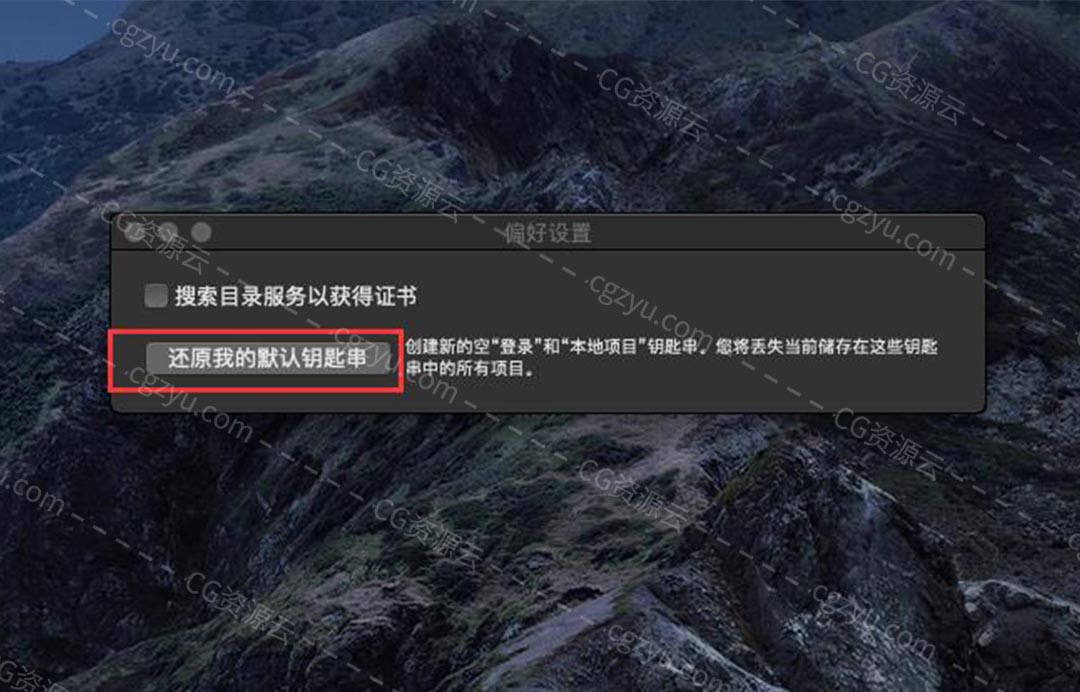Click empty title bar area right of 偏好设置
The height and width of the screenshot is (692, 1080).
click(x=785, y=233)
